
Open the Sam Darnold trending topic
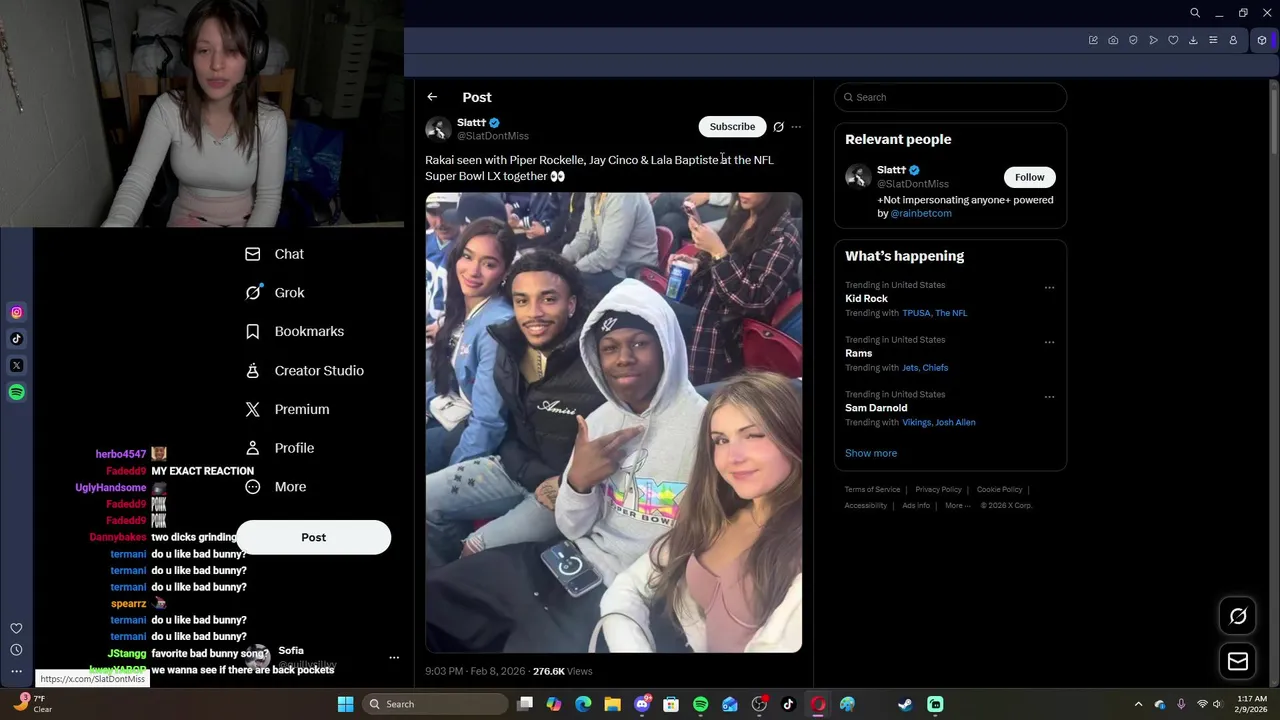tap(876, 408)
